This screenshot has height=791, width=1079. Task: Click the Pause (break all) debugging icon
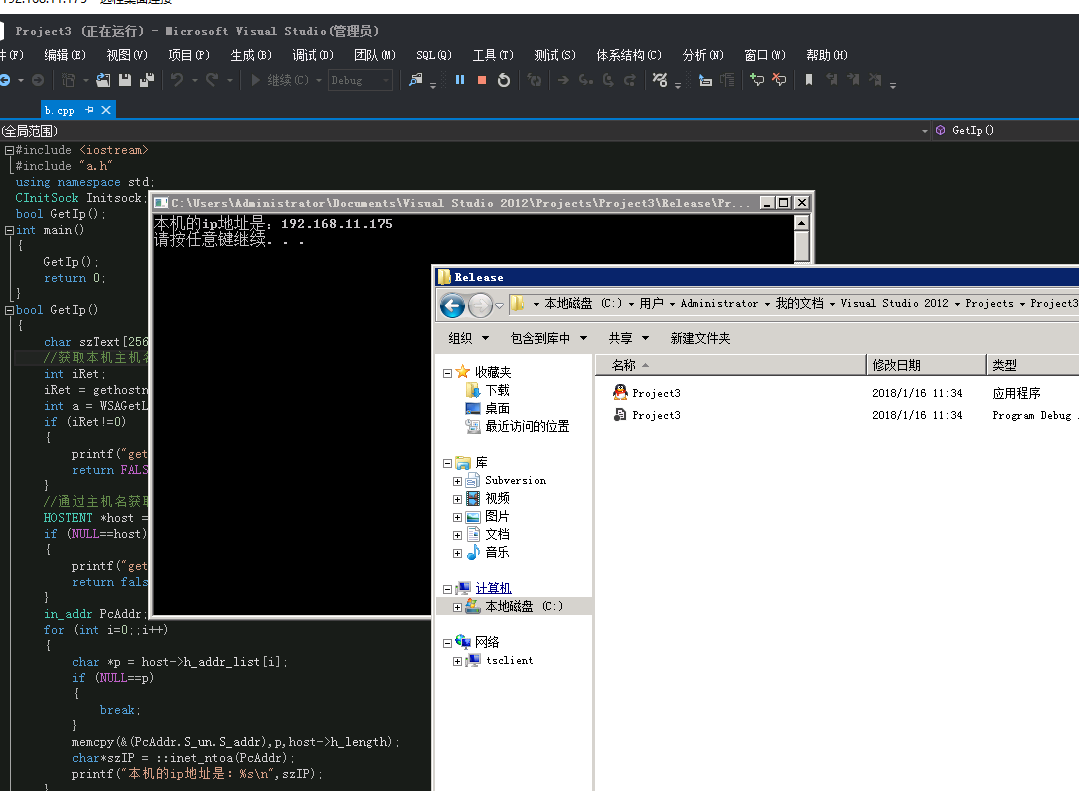(x=460, y=80)
